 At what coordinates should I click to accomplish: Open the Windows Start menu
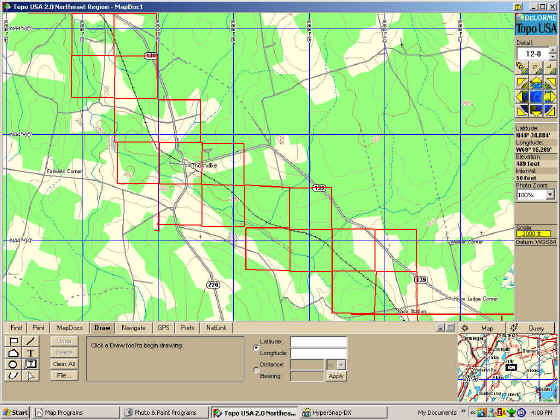pyautogui.click(x=15, y=413)
